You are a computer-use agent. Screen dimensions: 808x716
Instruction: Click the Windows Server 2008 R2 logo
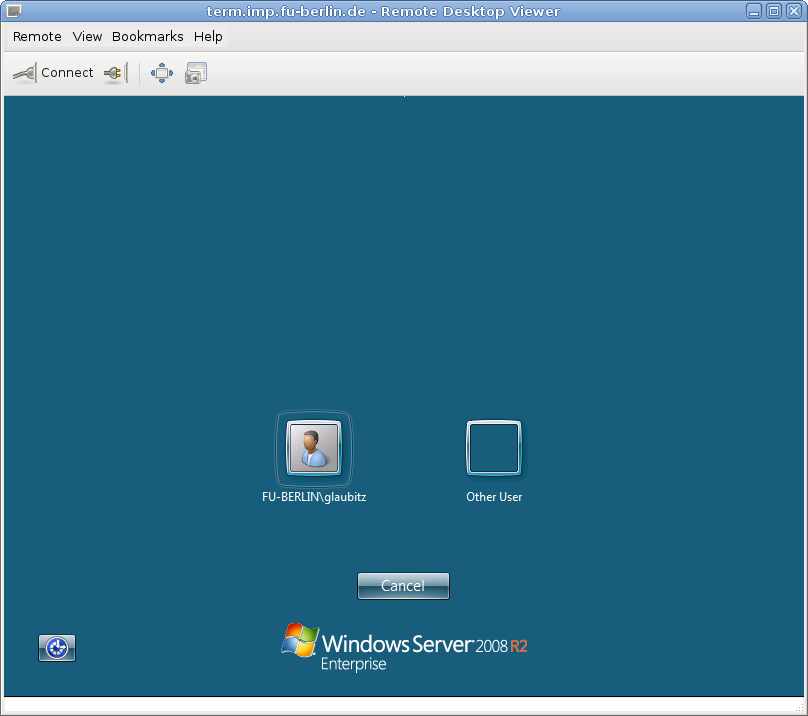404,647
